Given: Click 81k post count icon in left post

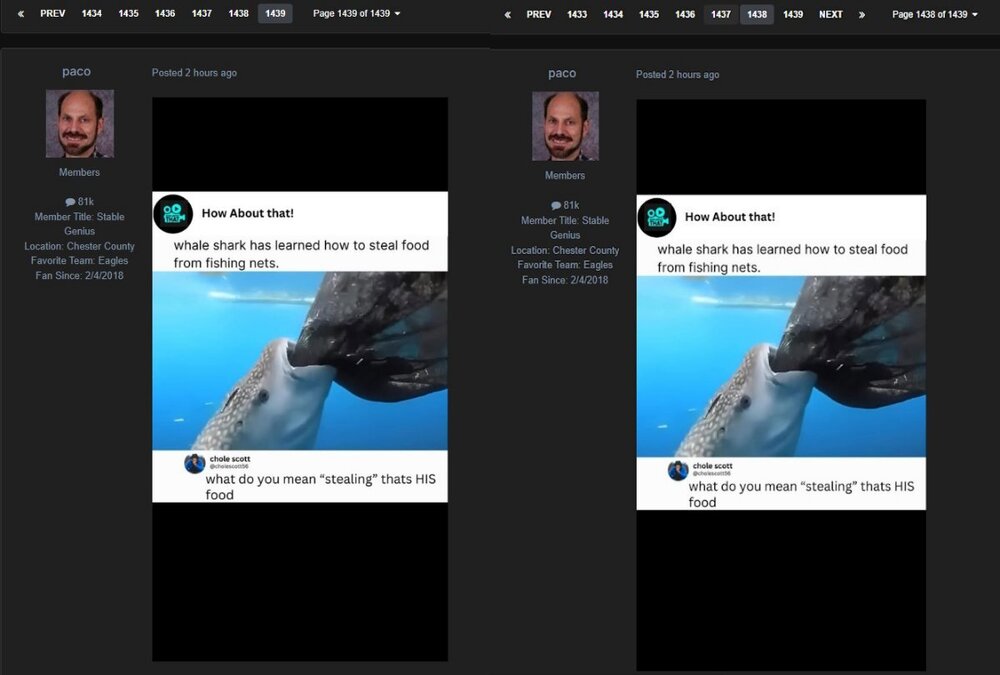Looking at the screenshot, I should [x=70, y=202].
